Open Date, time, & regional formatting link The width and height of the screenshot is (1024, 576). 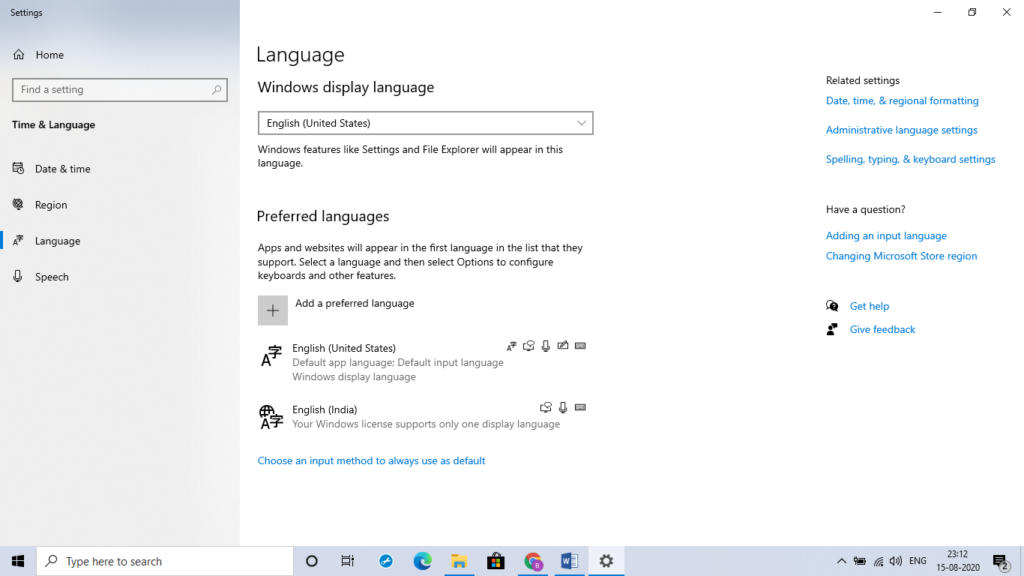(902, 101)
